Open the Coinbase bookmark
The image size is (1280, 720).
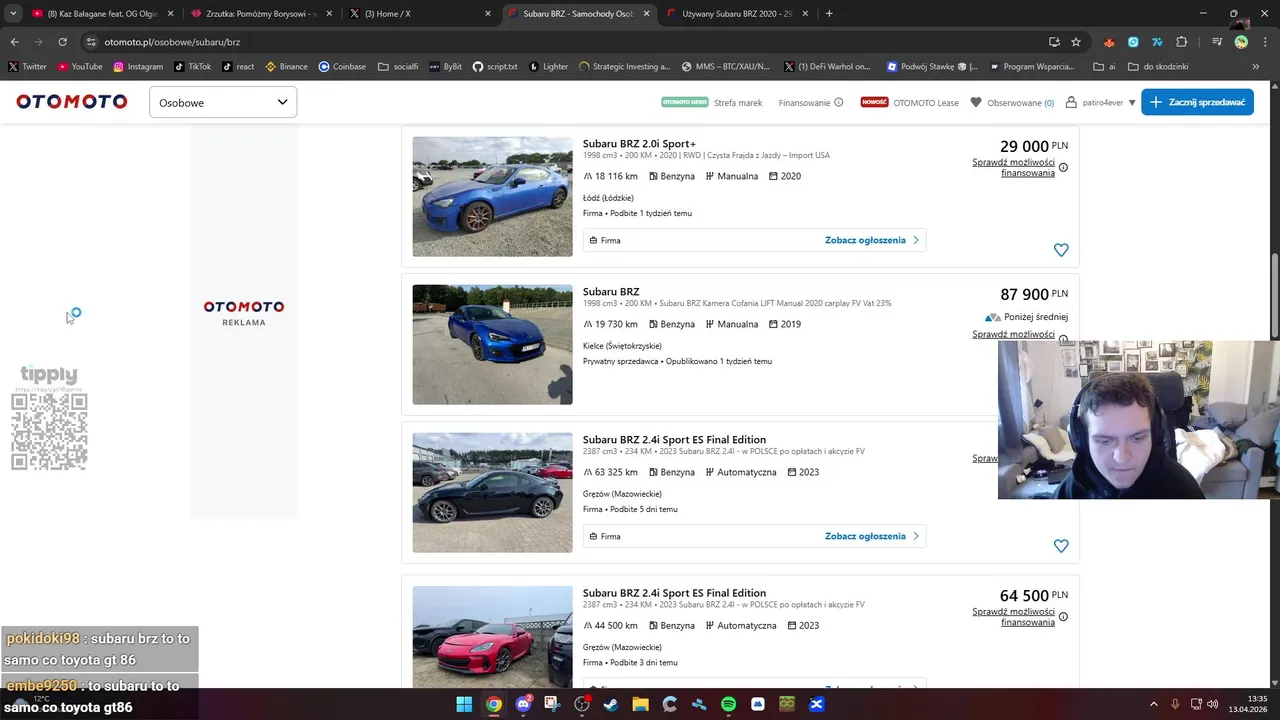pyautogui.click(x=342, y=67)
